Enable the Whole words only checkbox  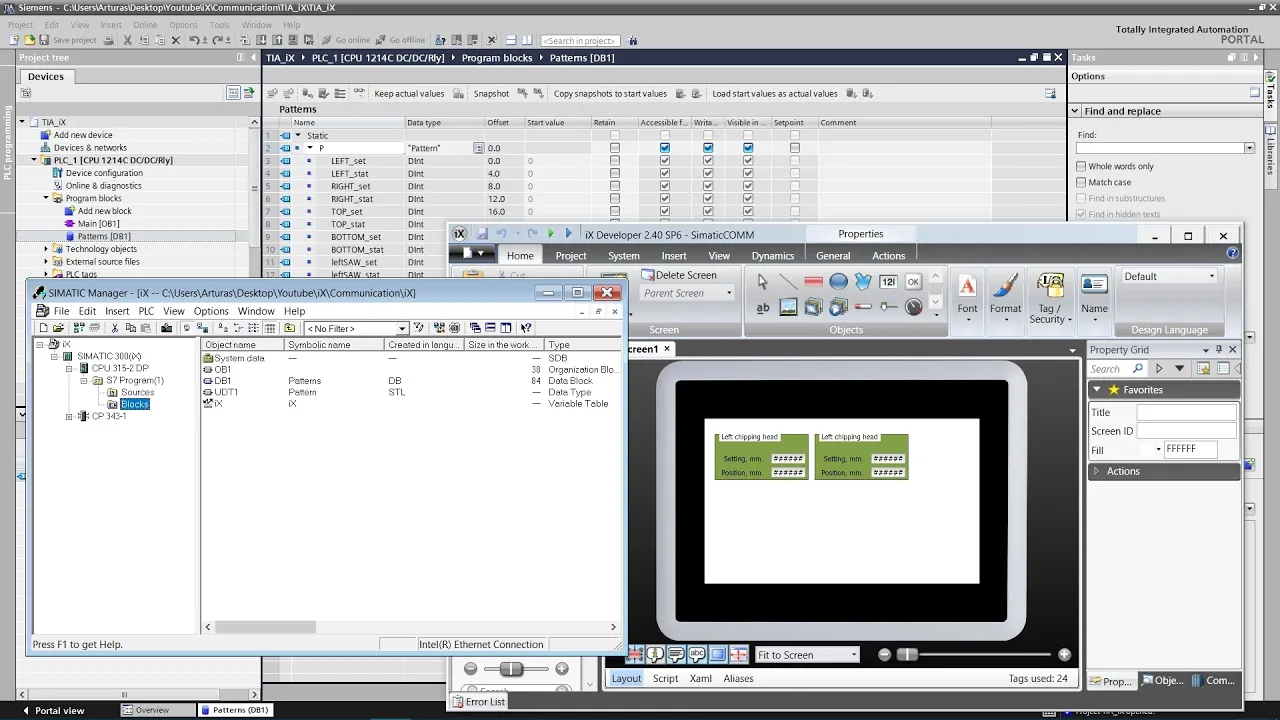[x=1081, y=166]
